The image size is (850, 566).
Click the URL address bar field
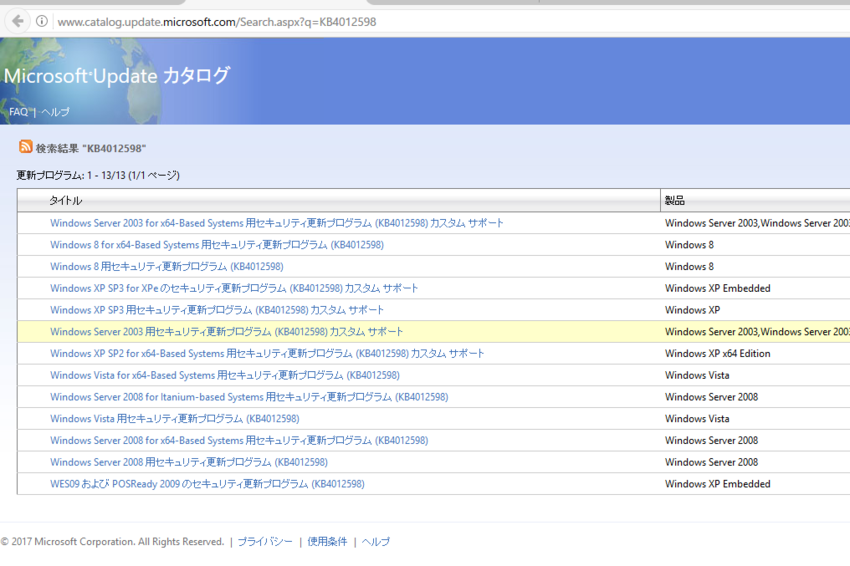(x=450, y=22)
